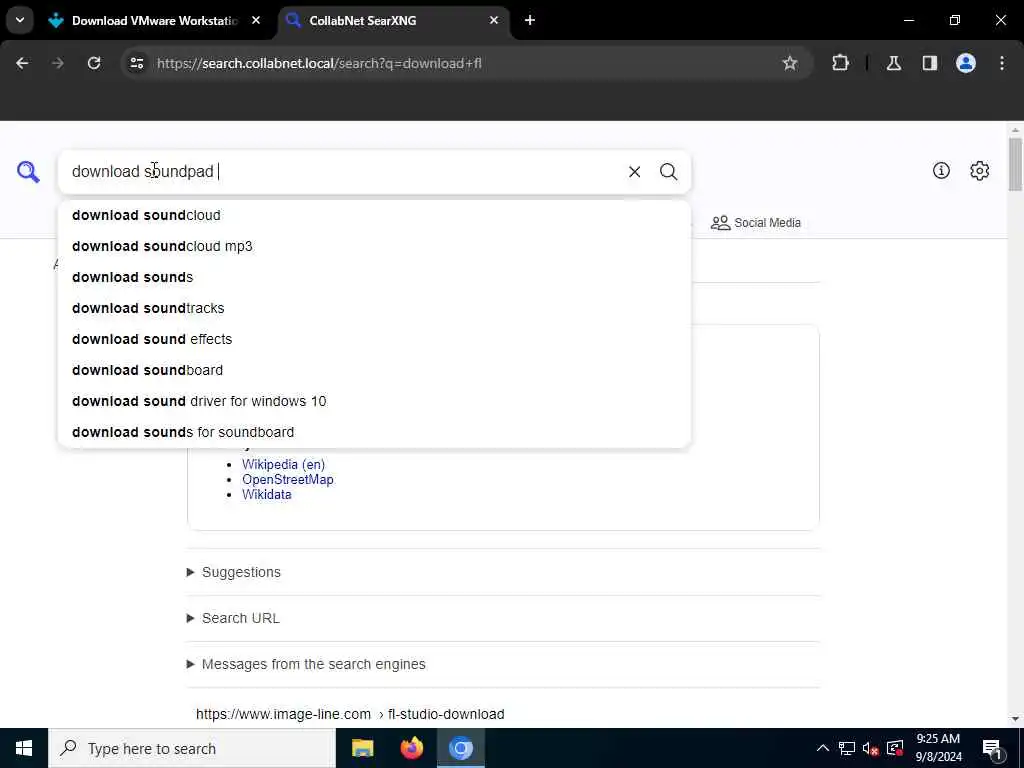Viewport: 1024px width, 768px height.
Task: Open the notification center icon
Action: point(992,748)
